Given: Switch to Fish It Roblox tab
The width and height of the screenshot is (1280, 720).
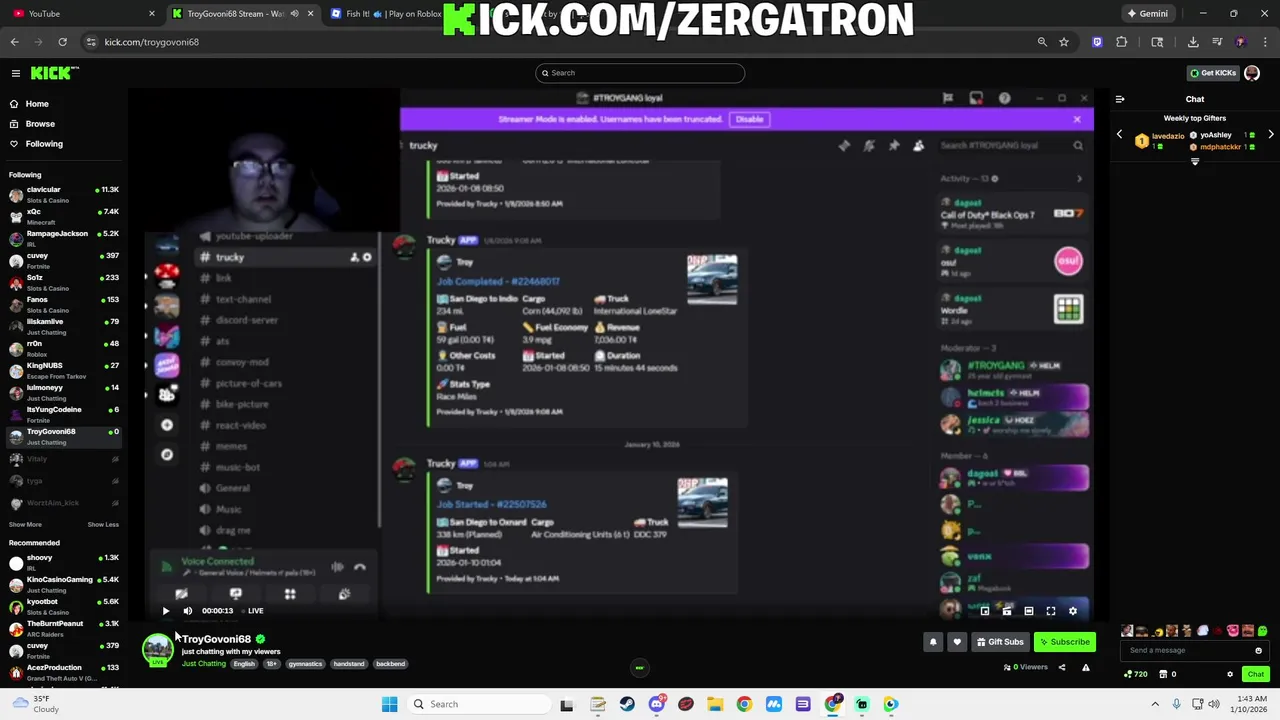Looking at the screenshot, I should click(x=393, y=14).
